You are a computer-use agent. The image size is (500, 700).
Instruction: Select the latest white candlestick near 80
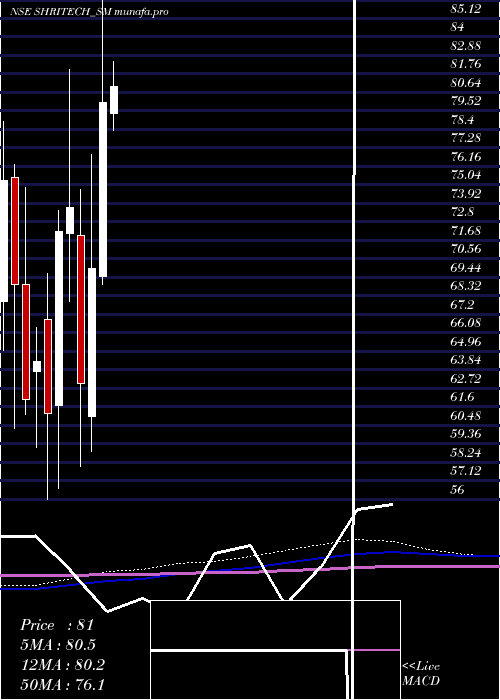[x=114, y=100]
